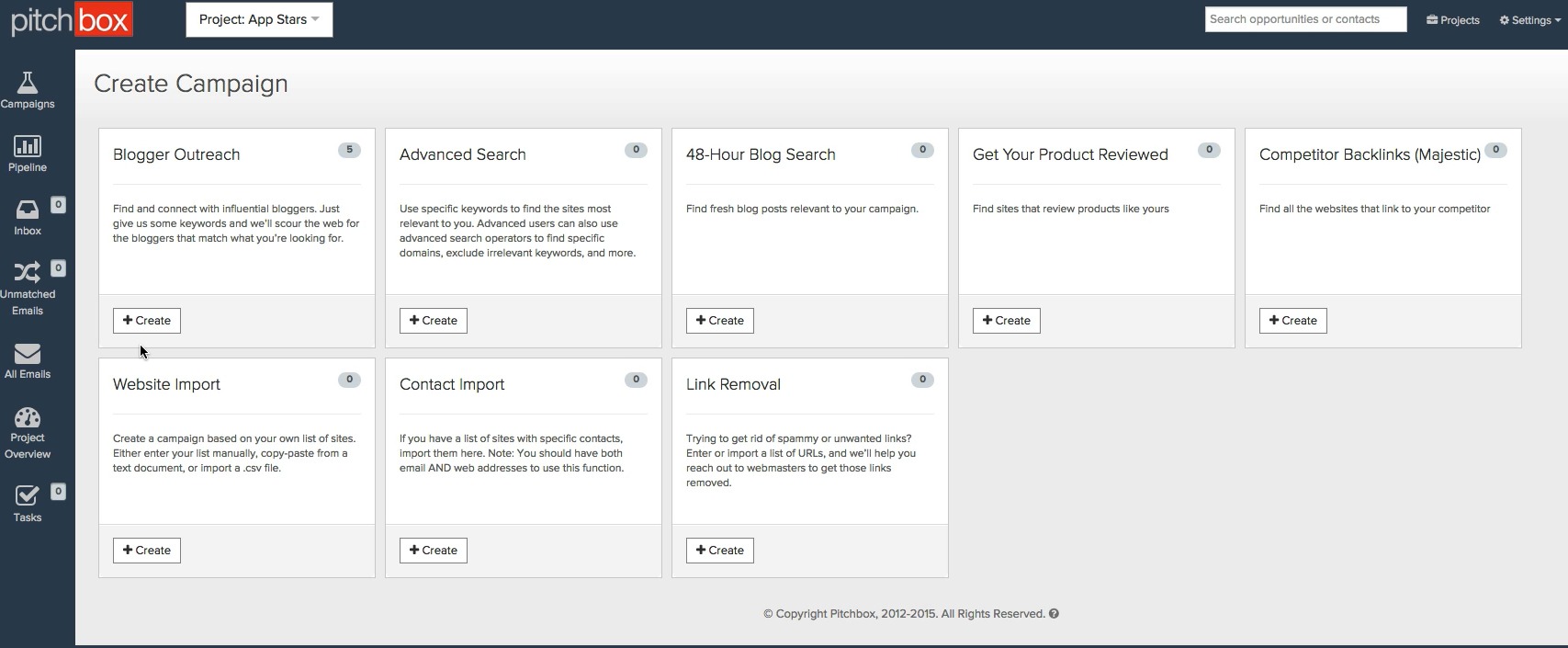Click the Get Your Product Reviewed count badge
Viewport: 1568px width, 648px height.
[1209, 150]
